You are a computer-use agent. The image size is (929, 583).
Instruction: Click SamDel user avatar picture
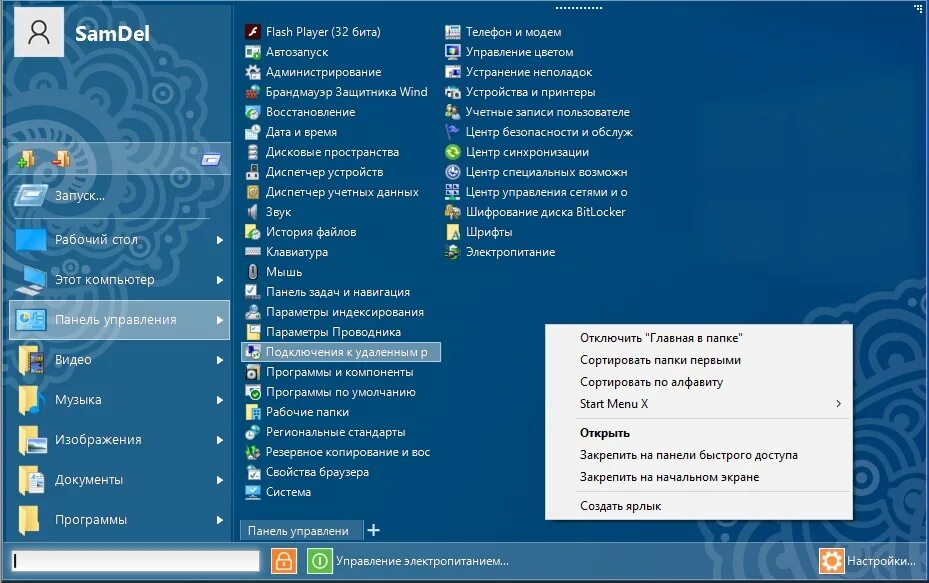(x=39, y=32)
